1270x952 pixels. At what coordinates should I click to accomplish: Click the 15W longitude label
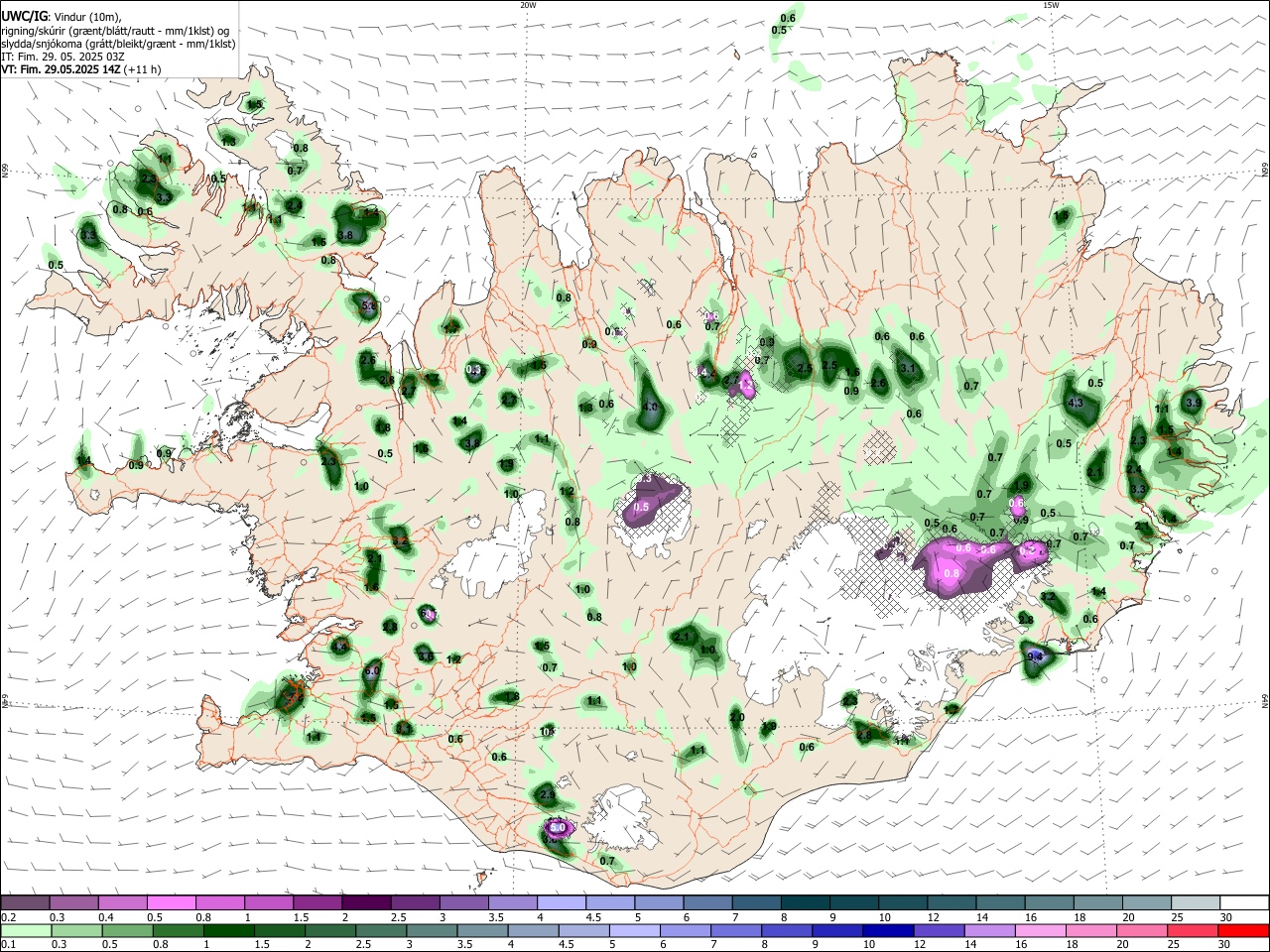(1051, 5)
